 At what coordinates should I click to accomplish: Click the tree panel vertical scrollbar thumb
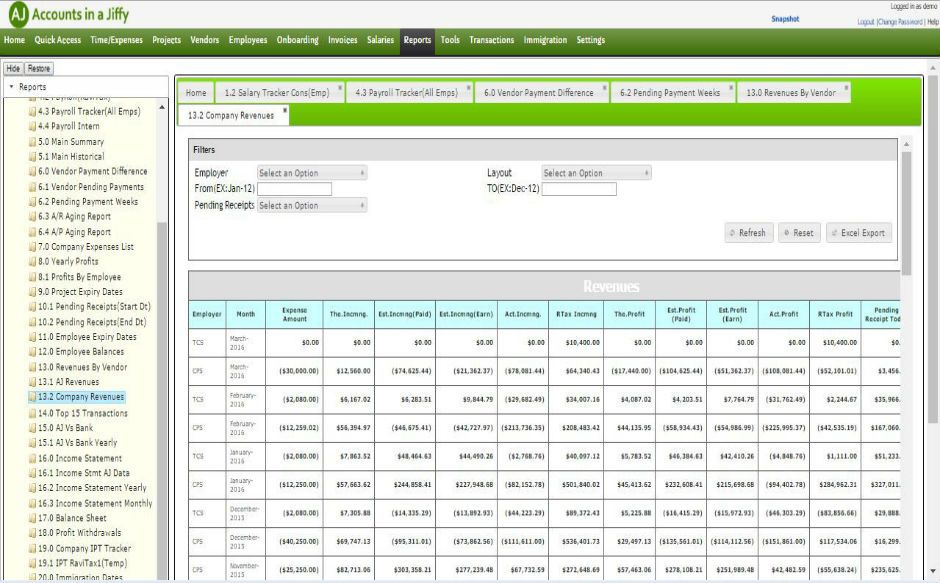pyautogui.click(x=162, y=399)
